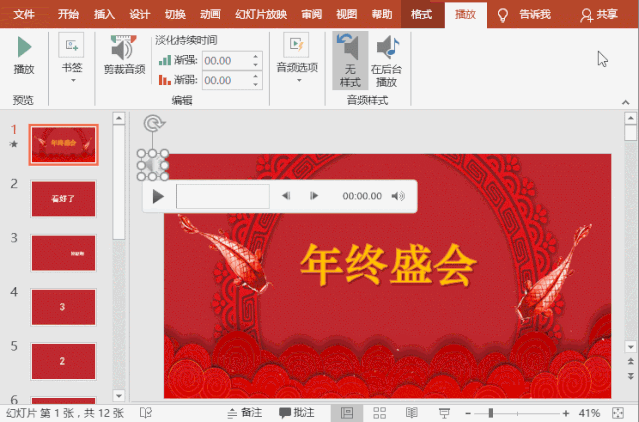
Task: Select slide 2 thumbnail in the slide panel
Action: 63,198
